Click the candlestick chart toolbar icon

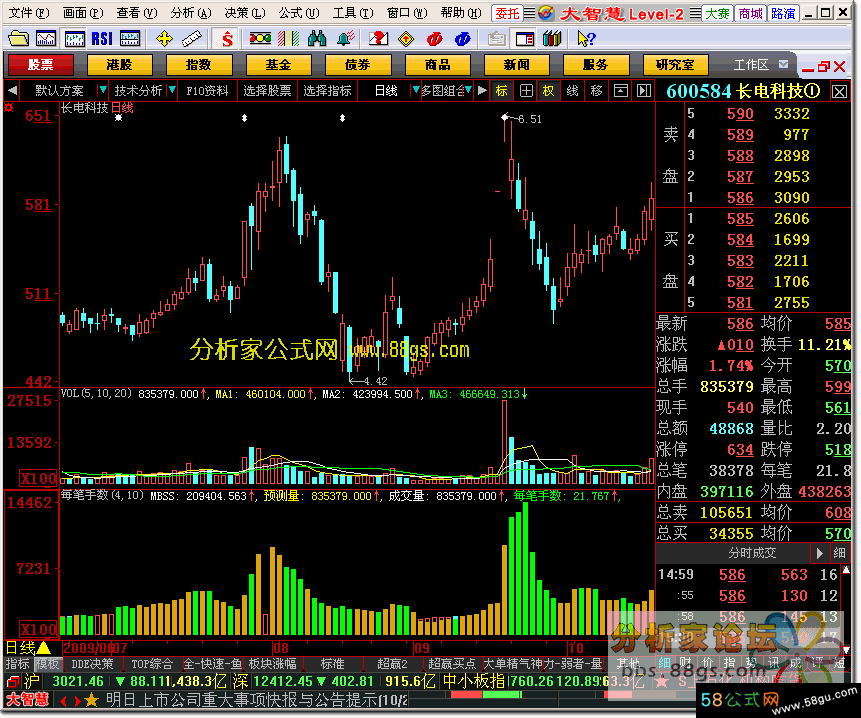[x=74, y=38]
